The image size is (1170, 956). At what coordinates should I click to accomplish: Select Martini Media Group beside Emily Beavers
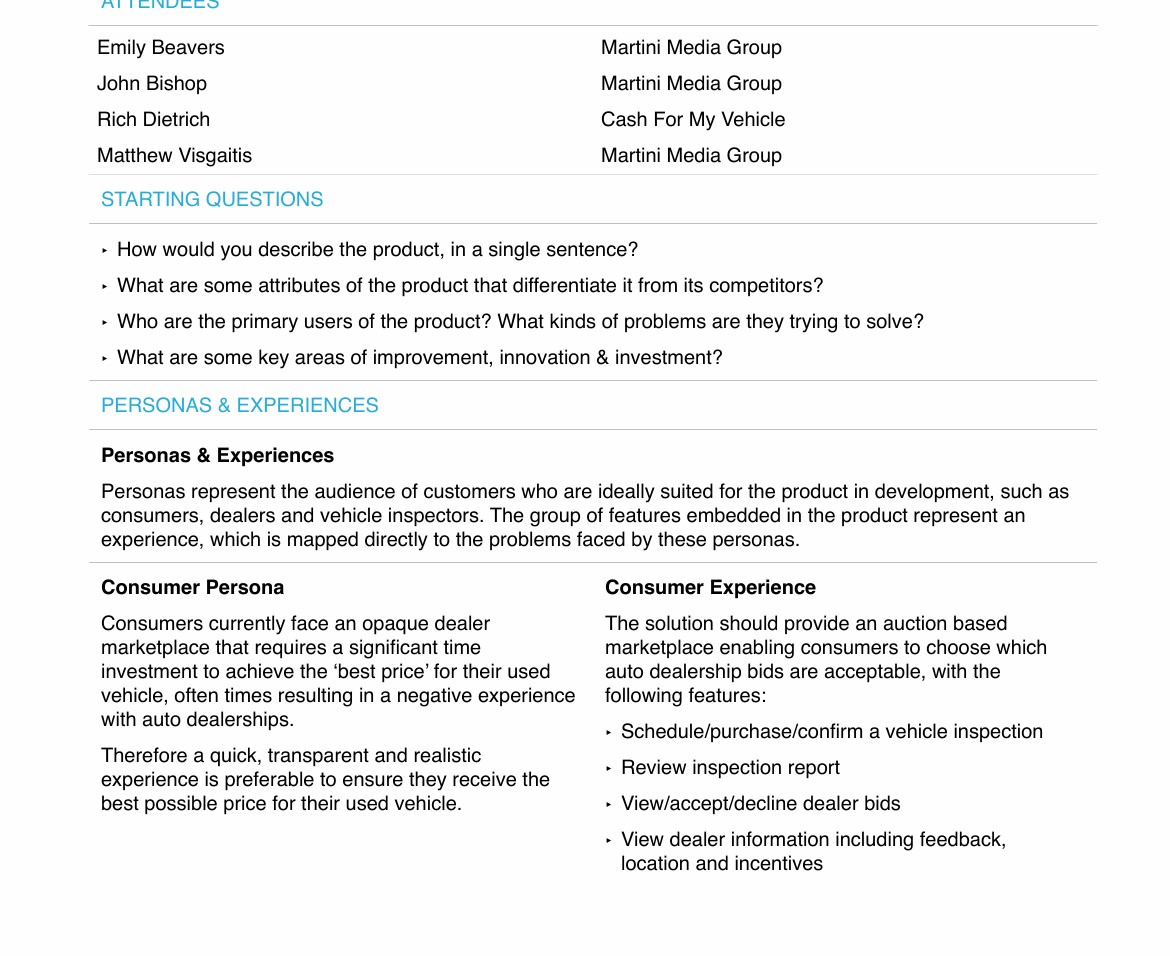[x=691, y=47]
